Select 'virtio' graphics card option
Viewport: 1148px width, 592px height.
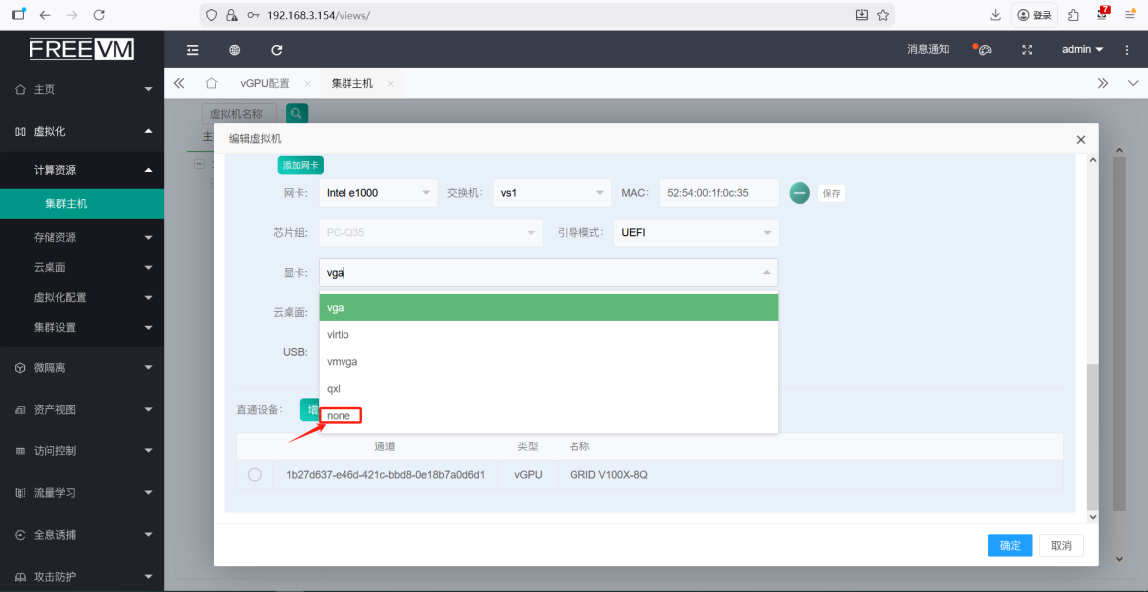pyautogui.click(x=338, y=335)
